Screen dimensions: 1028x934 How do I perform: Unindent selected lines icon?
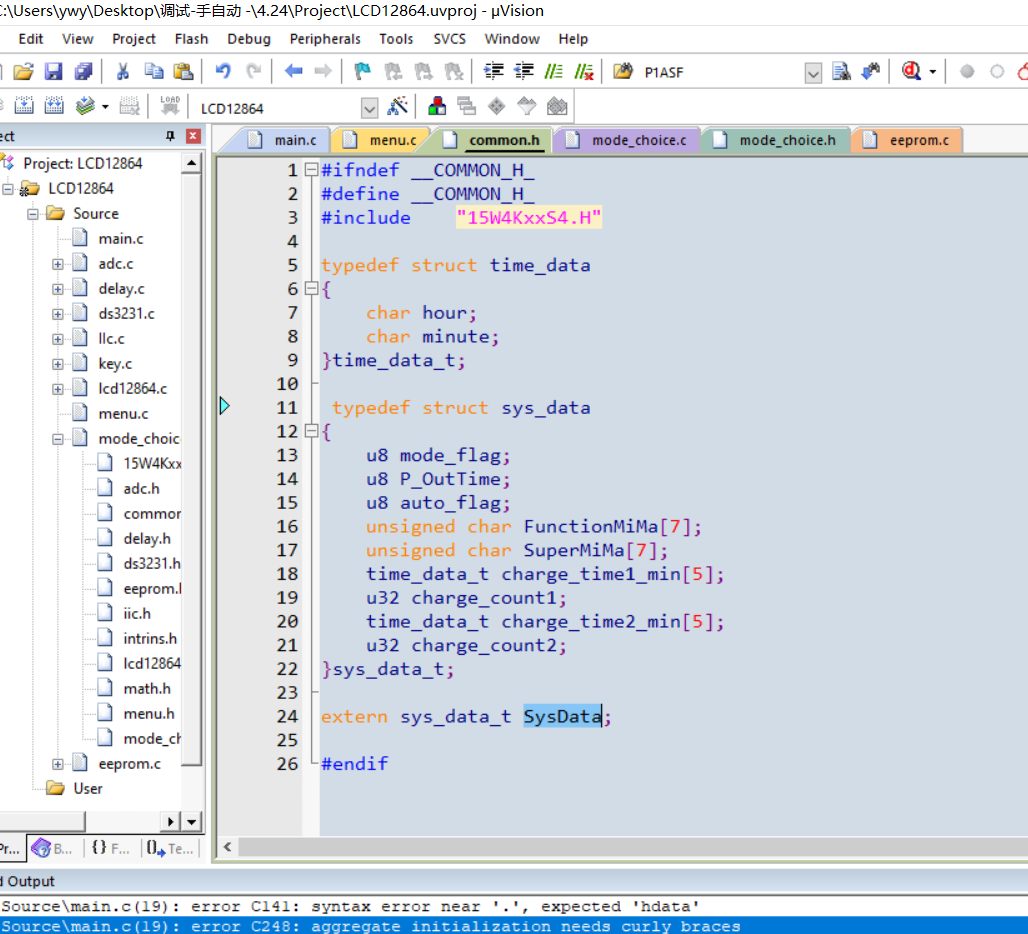[x=524, y=71]
